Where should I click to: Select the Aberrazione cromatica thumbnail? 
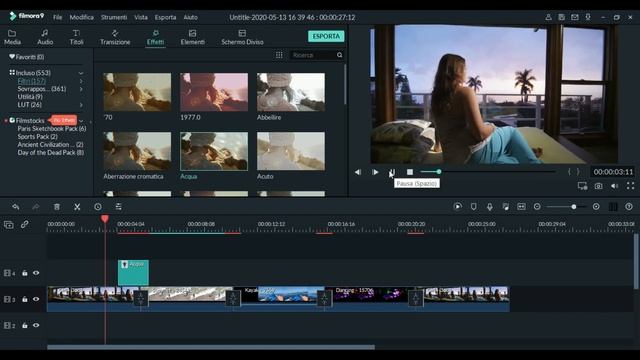point(137,151)
